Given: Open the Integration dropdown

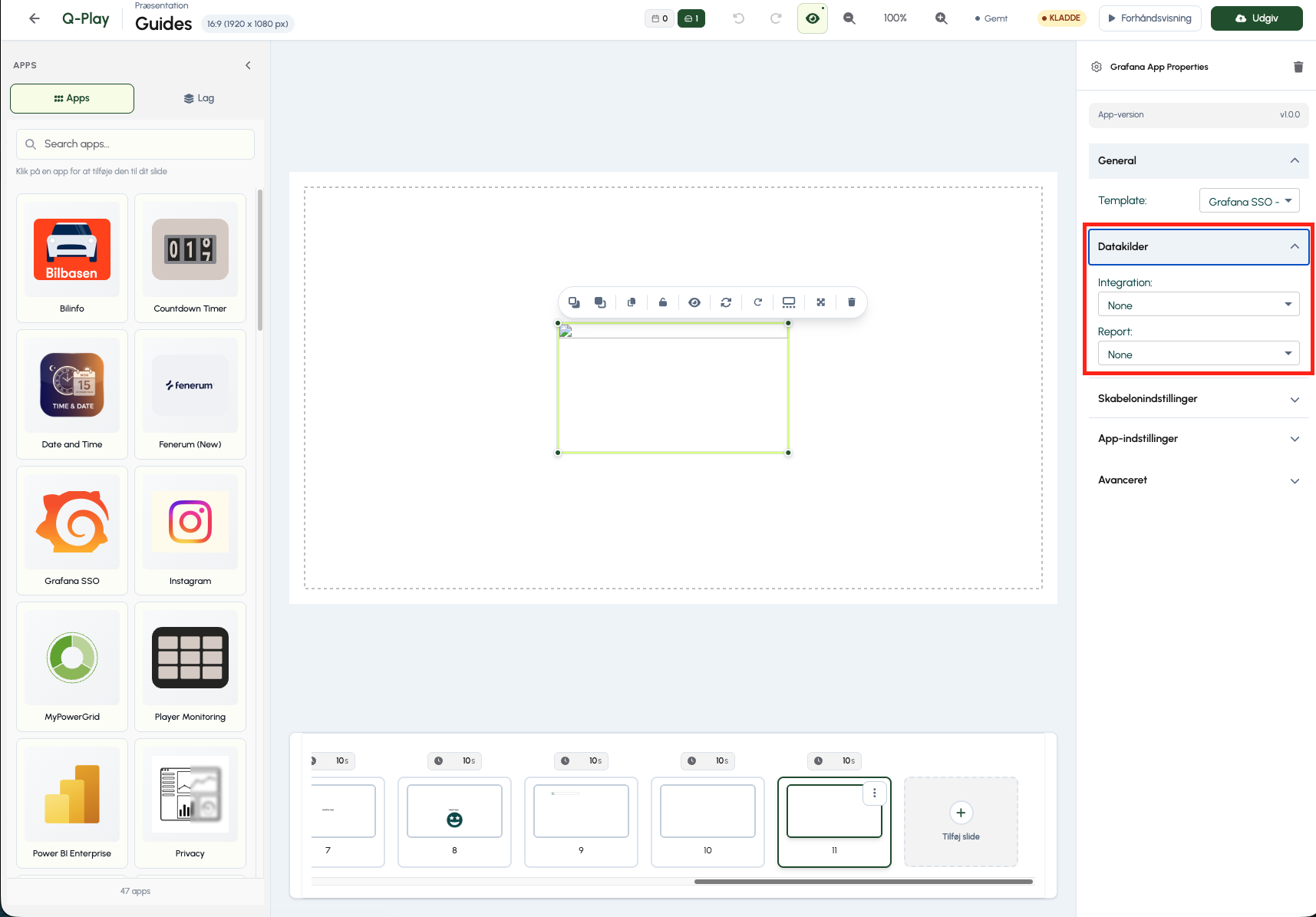Looking at the screenshot, I should click(x=1199, y=305).
